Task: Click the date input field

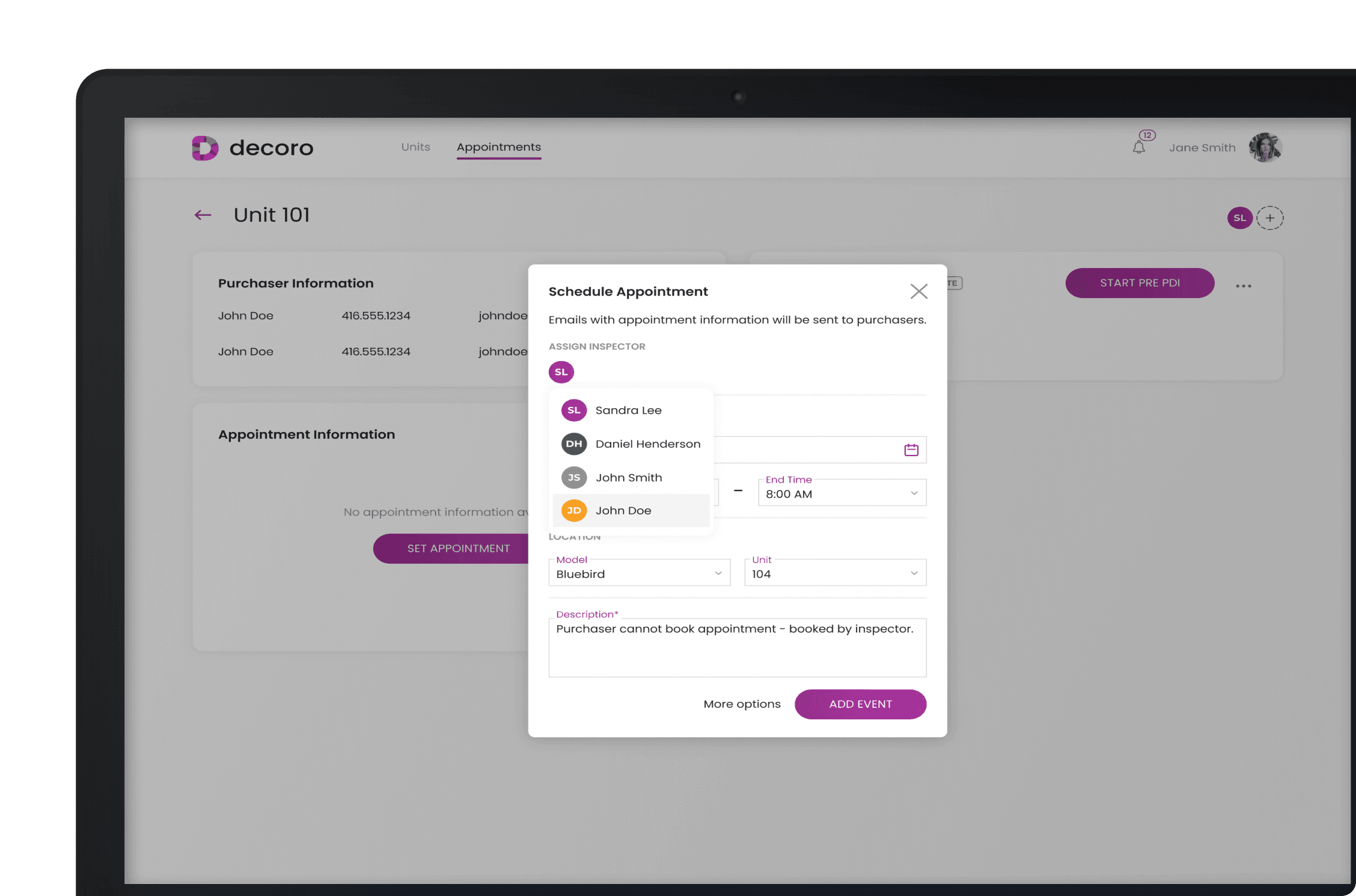Action: [x=820, y=450]
